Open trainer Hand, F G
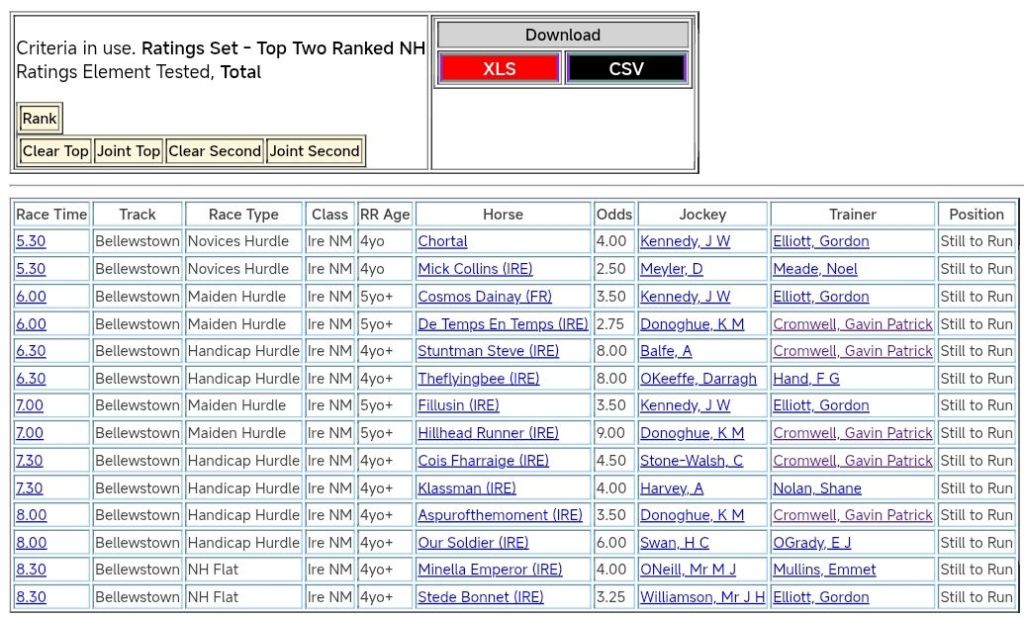 pos(806,379)
